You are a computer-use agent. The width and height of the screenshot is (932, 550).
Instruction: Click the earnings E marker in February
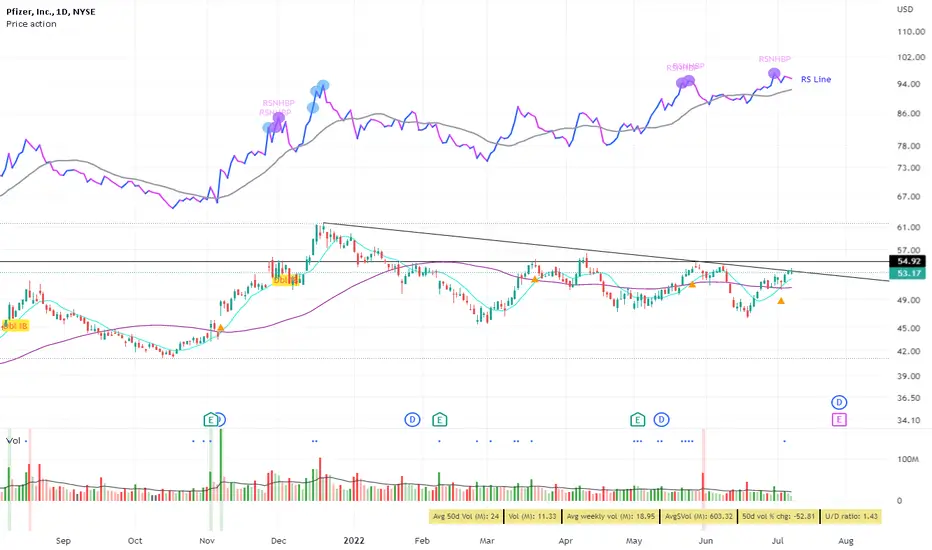[x=439, y=420]
